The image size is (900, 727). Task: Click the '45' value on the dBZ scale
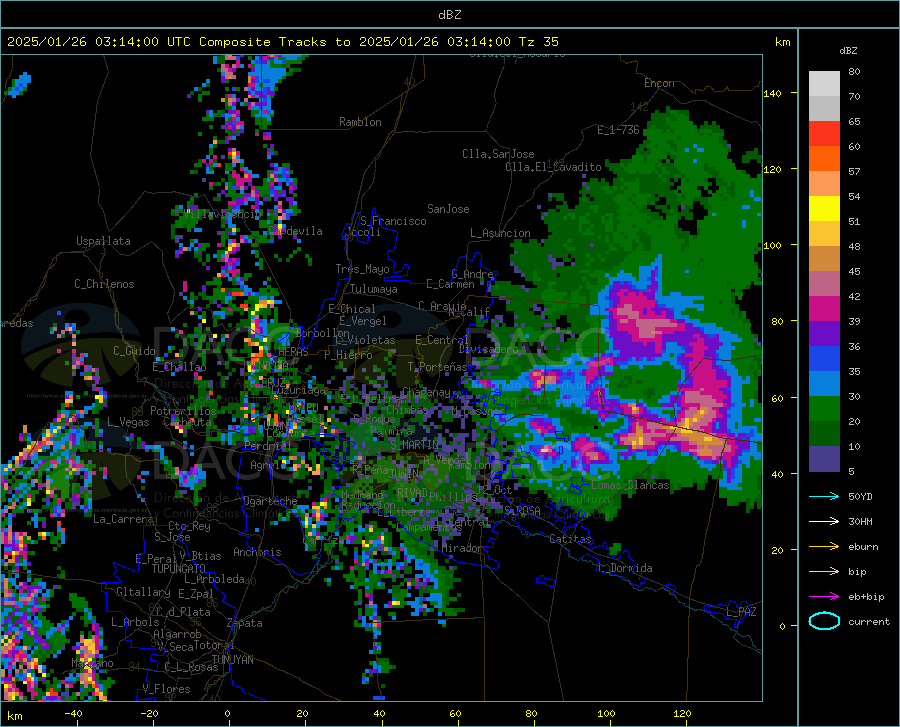tap(854, 271)
